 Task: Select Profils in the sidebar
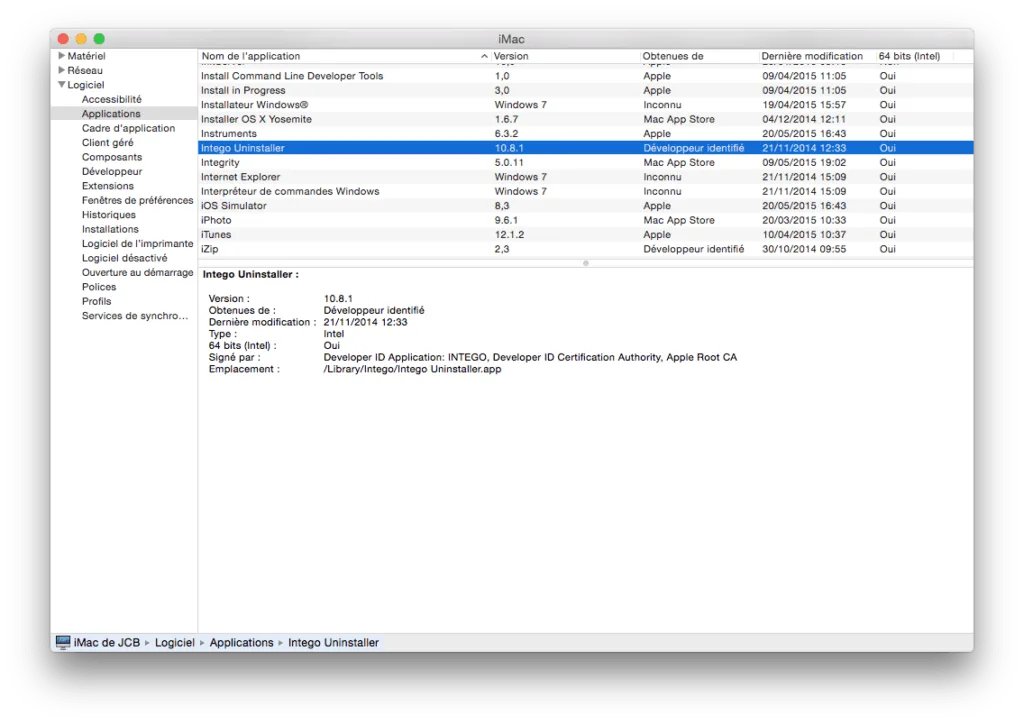96,301
